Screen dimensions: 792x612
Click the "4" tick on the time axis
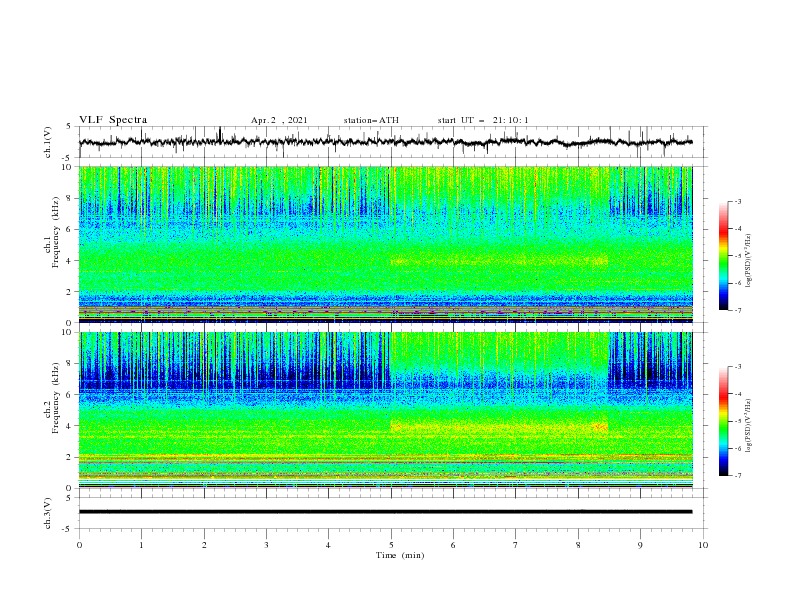point(329,545)
